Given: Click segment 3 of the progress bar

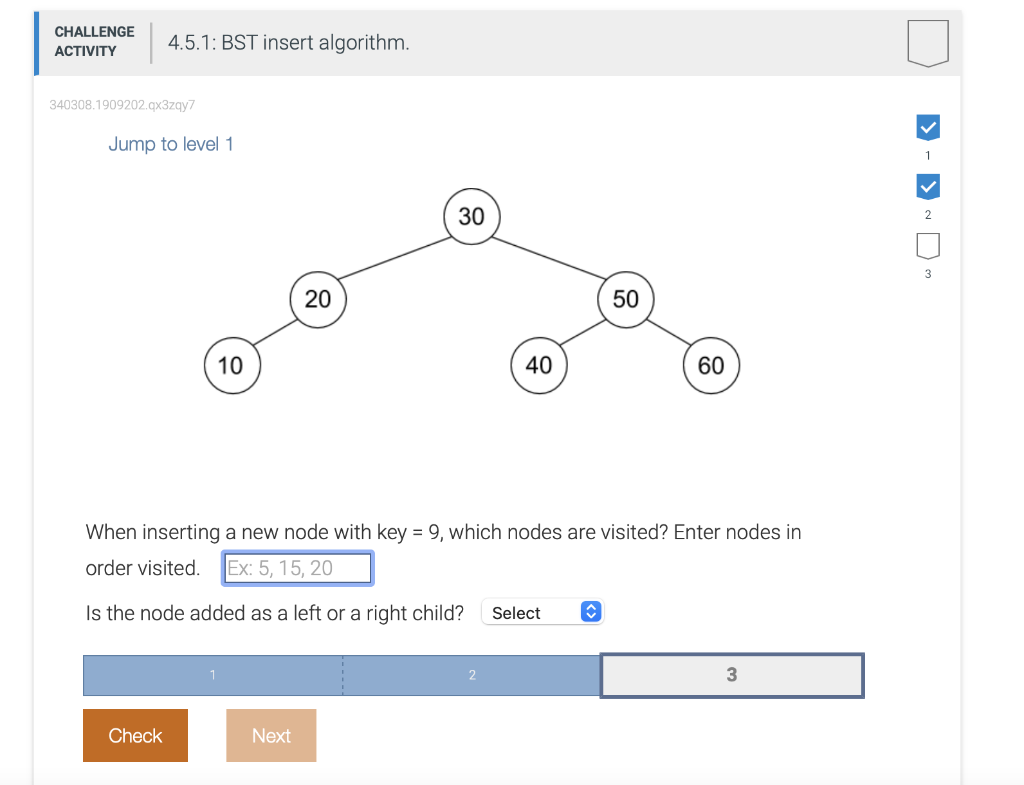Looking at the screenshot, I should [x=731, y=675].
